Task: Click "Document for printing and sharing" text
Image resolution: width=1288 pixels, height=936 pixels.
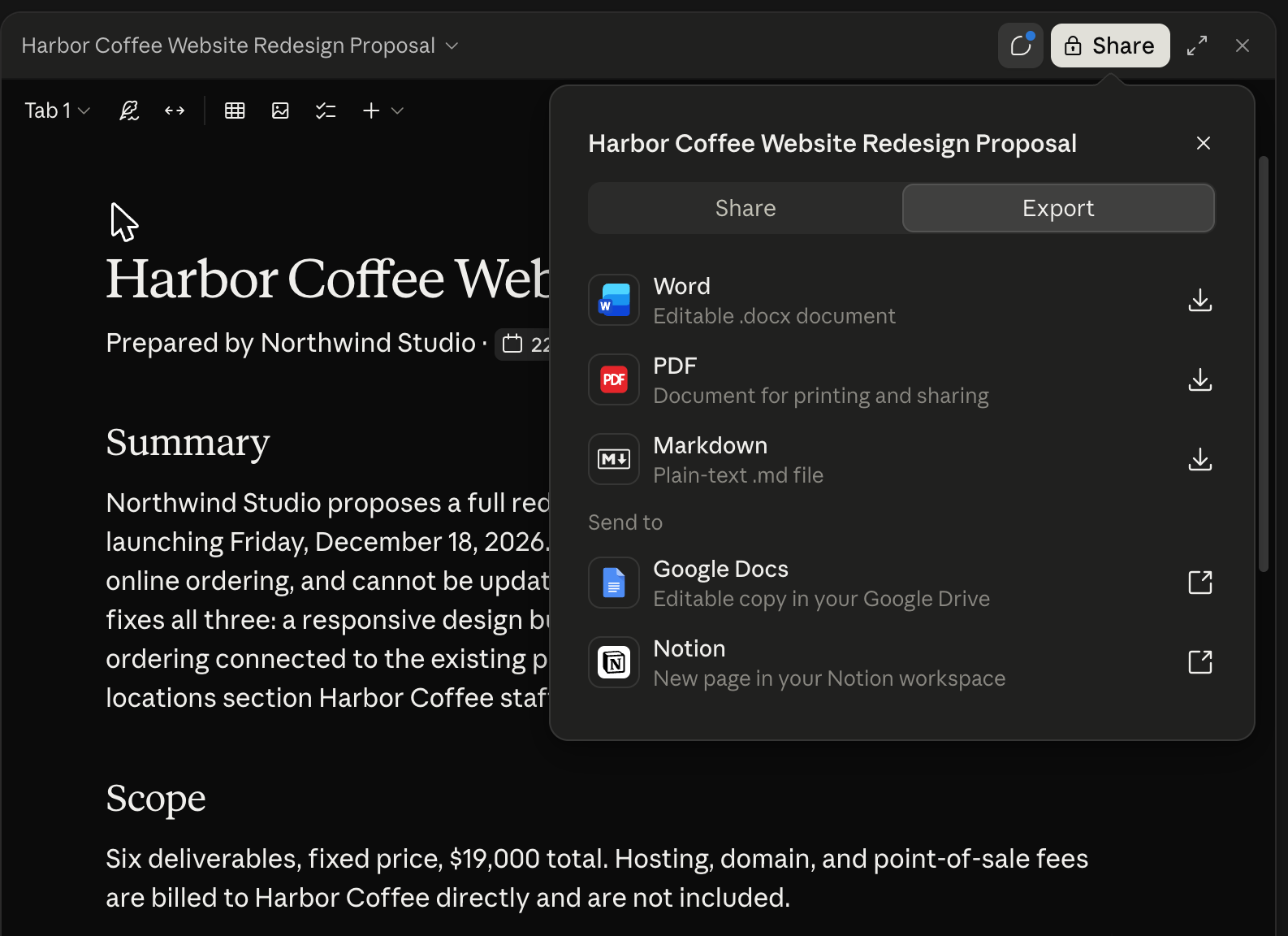Action: coord(821,396)
